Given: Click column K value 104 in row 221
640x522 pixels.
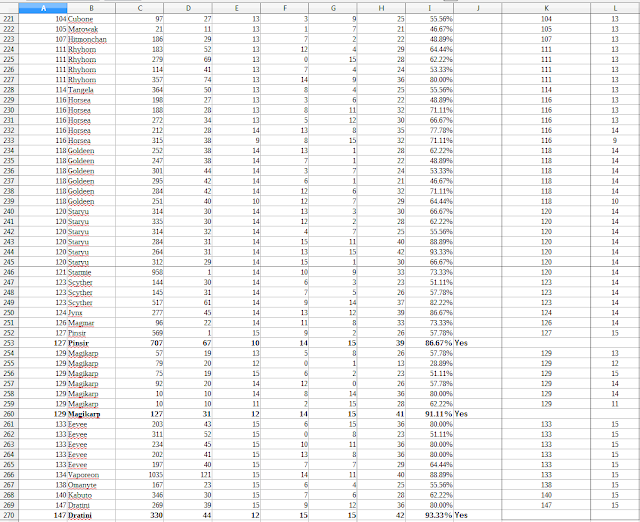Looking at the screenshot, I should pos(546,19).
